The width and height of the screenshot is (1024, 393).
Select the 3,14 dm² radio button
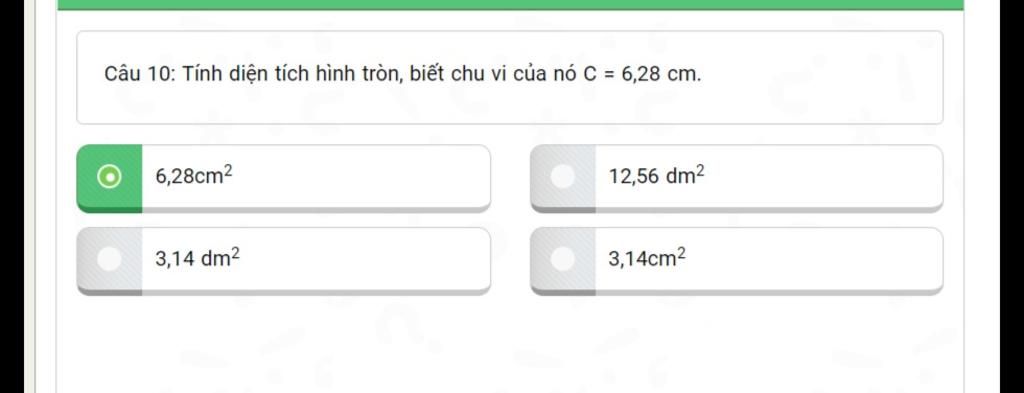pyautogui.click(x=109, y=259)
